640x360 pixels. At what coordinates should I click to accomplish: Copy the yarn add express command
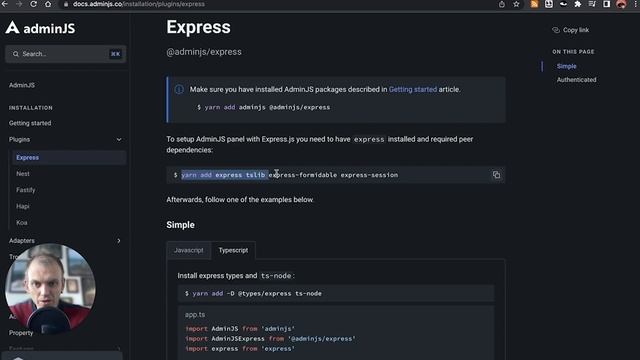pos(496,175)
